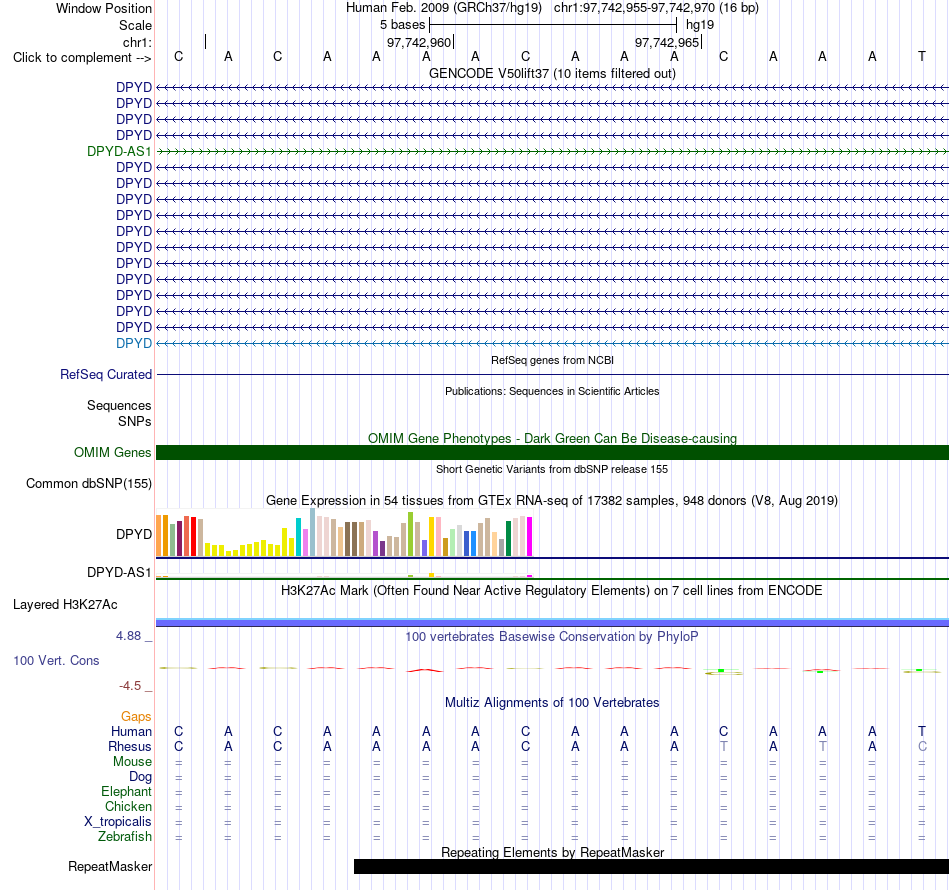
Task: Click 'Click to complement -->' to complement bases
Action: point(82,58)
